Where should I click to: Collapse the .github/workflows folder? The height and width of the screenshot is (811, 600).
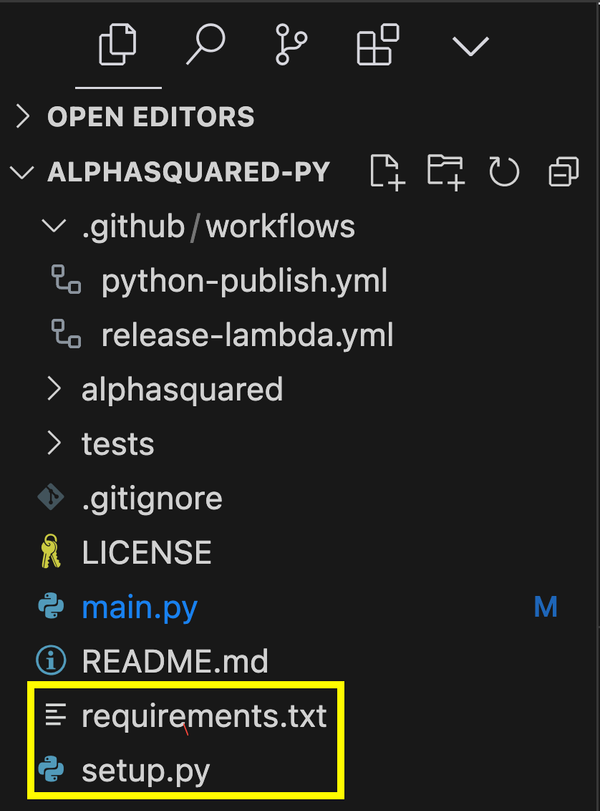click(53, 226)
